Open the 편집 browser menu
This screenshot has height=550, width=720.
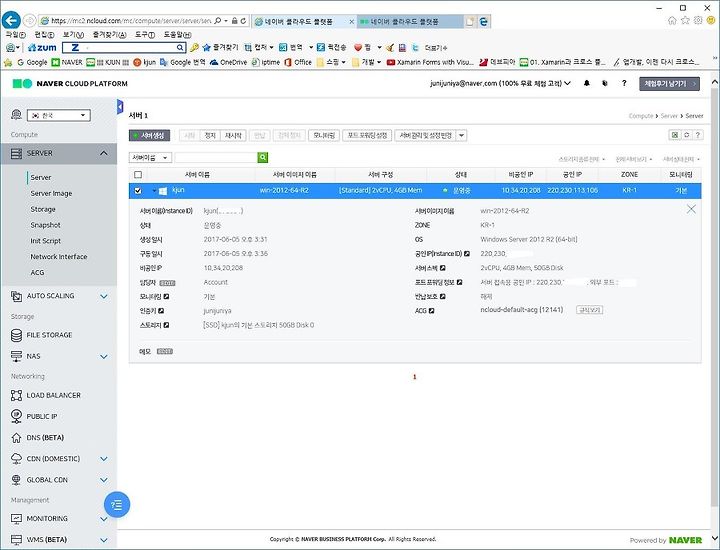44,35
